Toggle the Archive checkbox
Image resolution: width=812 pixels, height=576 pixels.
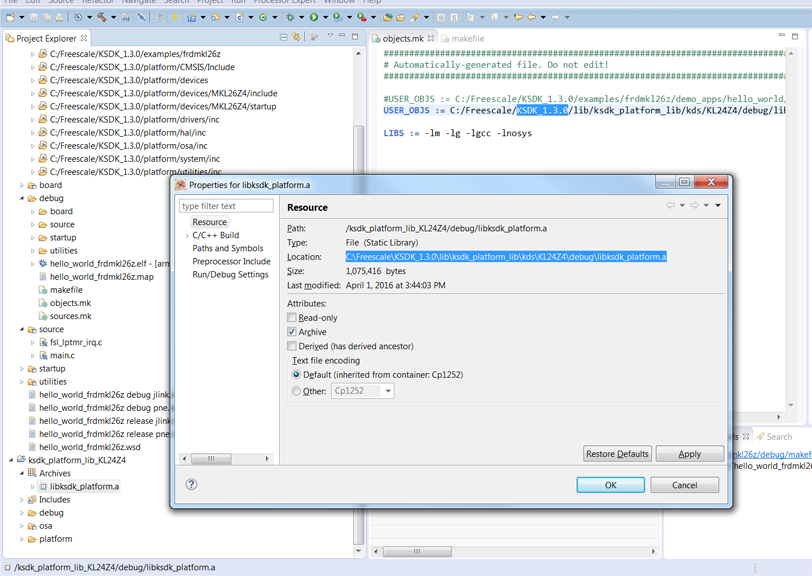tap(292, 332)
